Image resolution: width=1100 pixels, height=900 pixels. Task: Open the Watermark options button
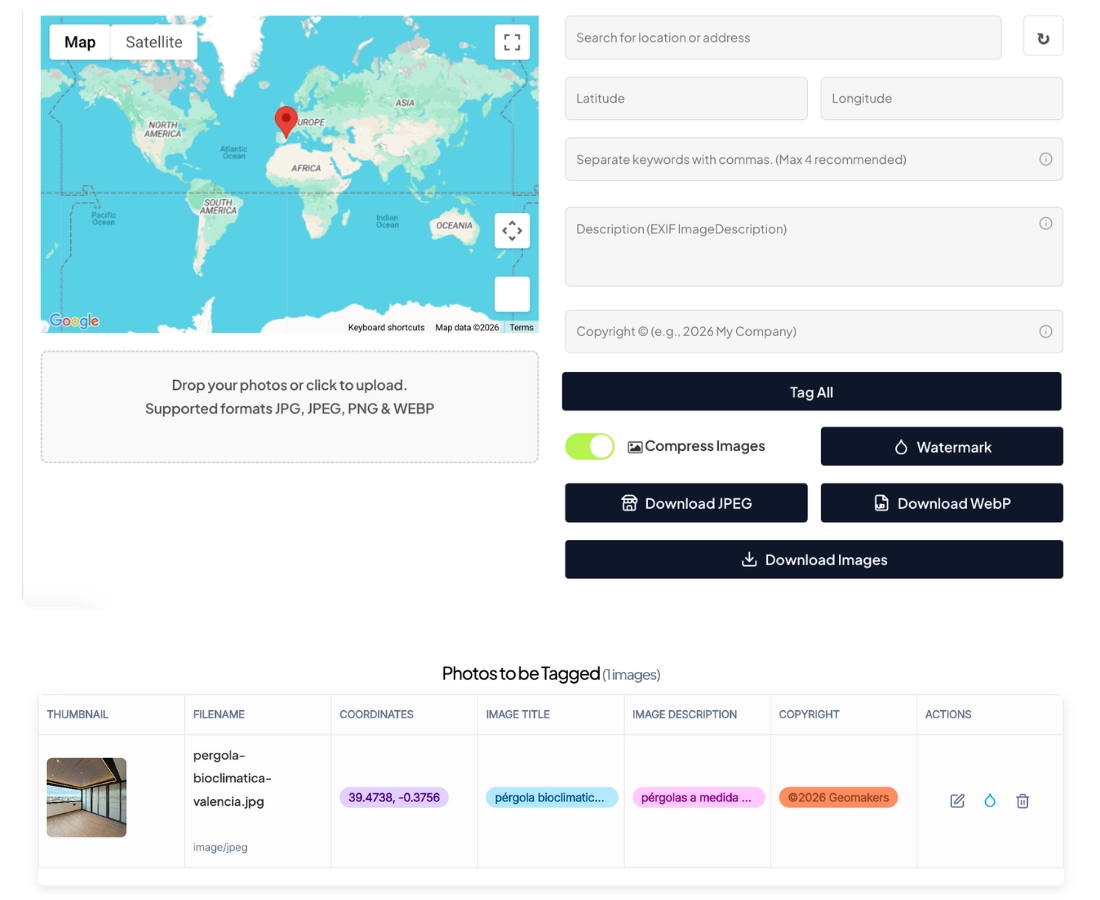tap(941, 447)
